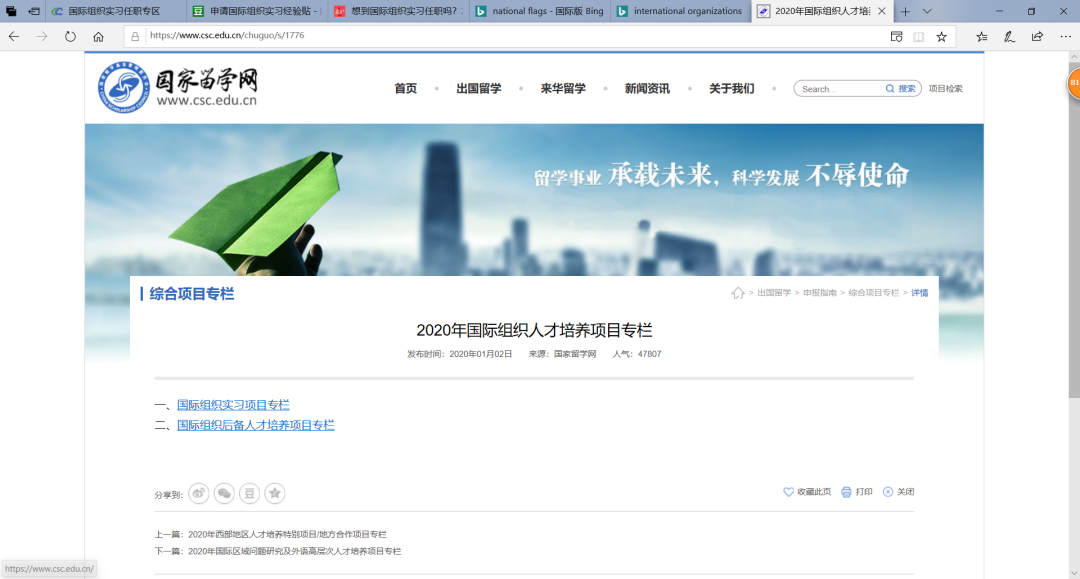The width and height of the screenshot is (1080, 579).
Task: Click the Qzone star share icon
Action: pos(275,493)
